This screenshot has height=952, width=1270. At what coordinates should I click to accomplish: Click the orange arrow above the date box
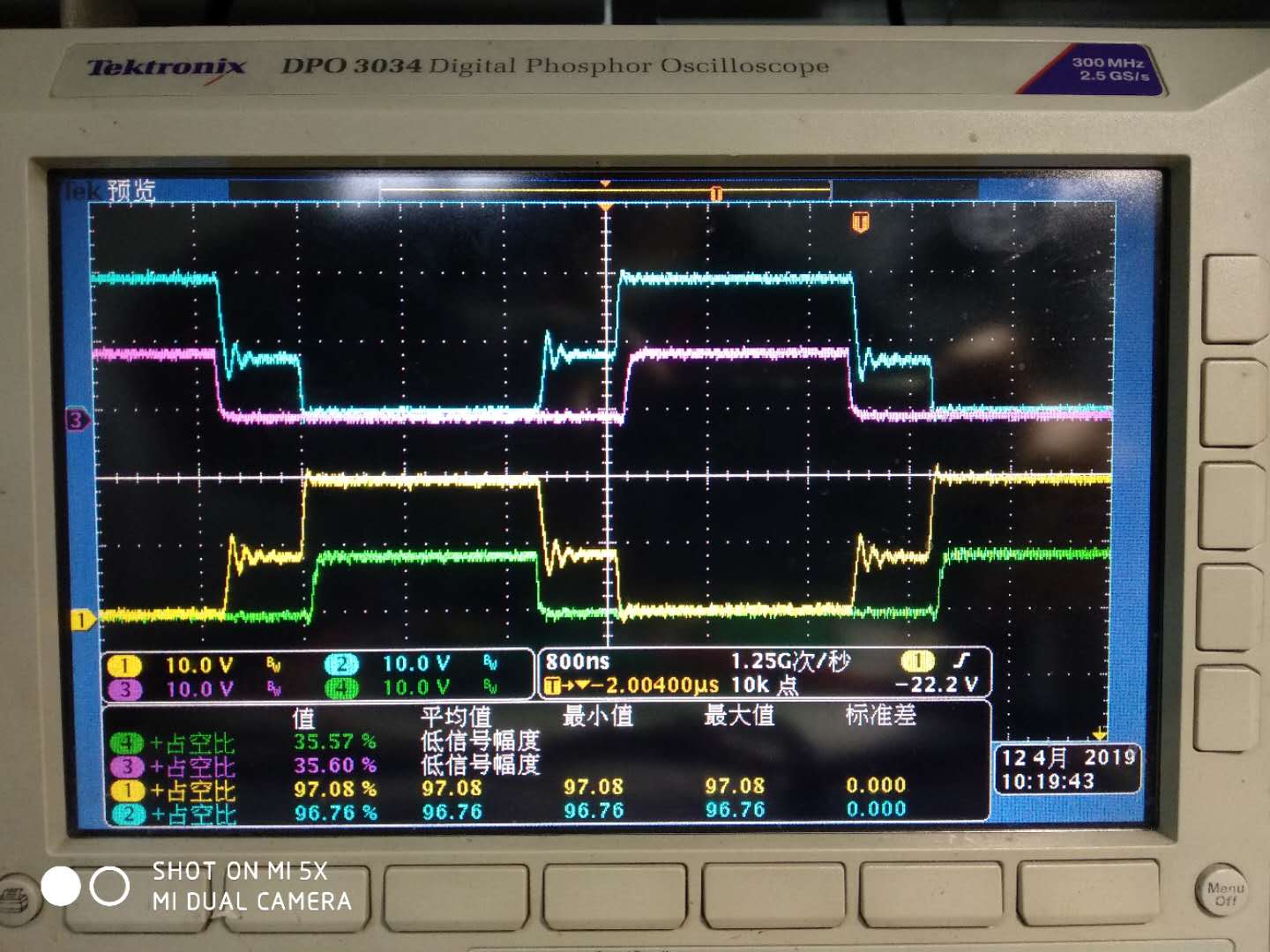pos(1099,733)
